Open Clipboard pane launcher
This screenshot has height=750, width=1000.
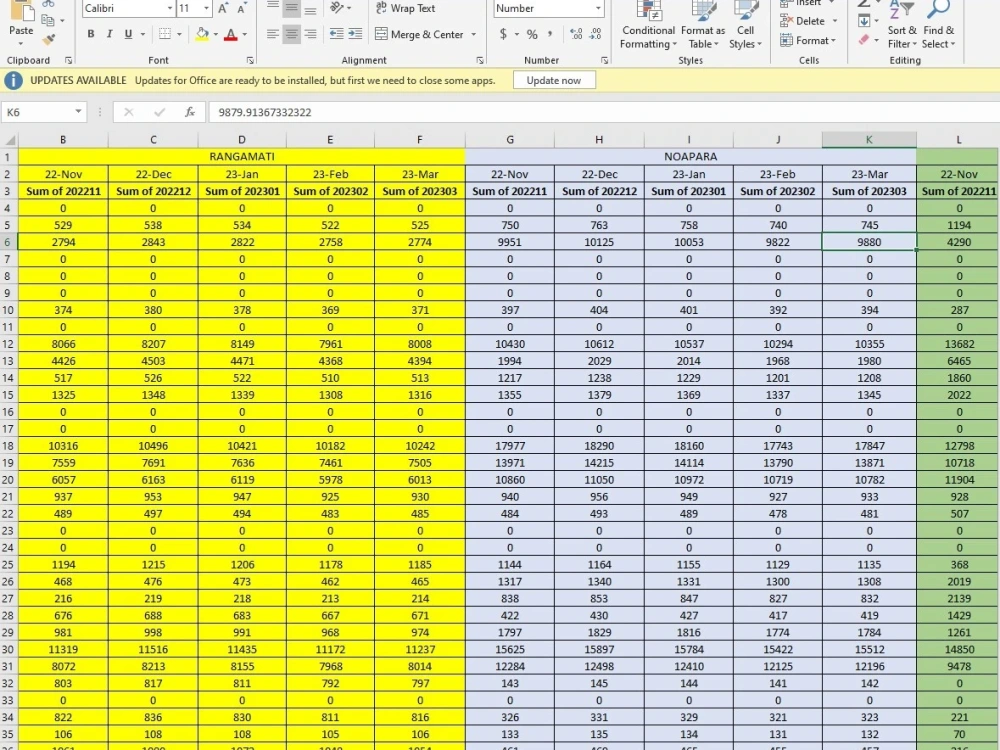pos(68,61)
